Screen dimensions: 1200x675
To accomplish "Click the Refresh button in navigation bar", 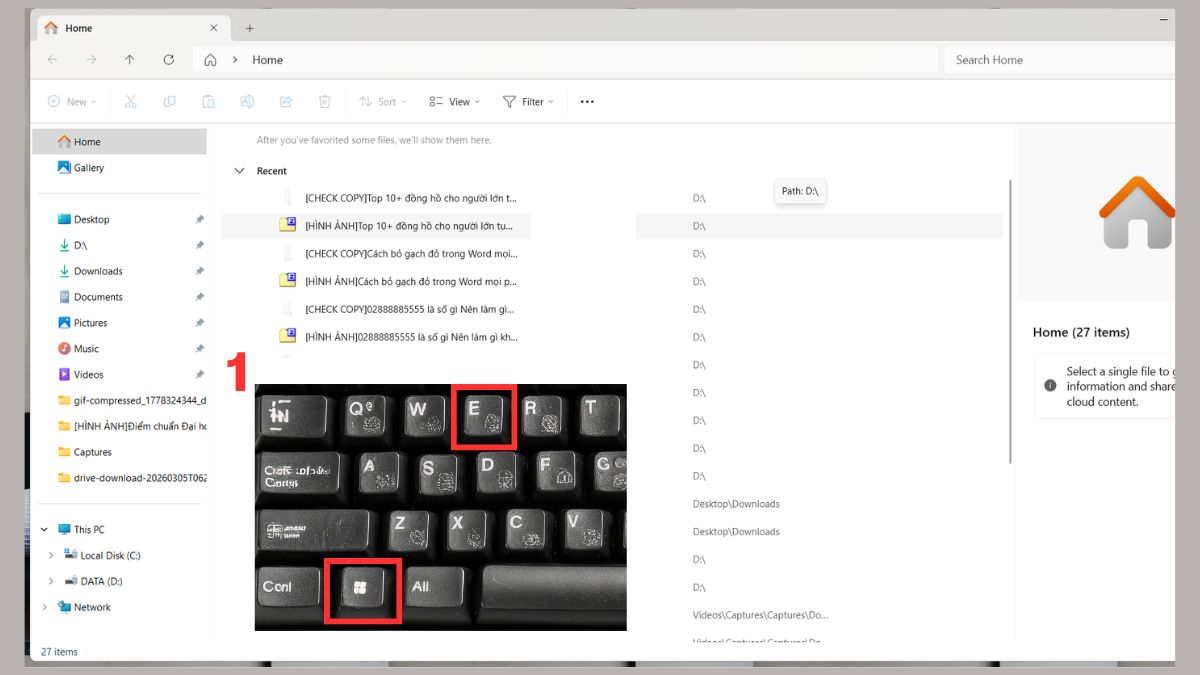I will 168,60.
